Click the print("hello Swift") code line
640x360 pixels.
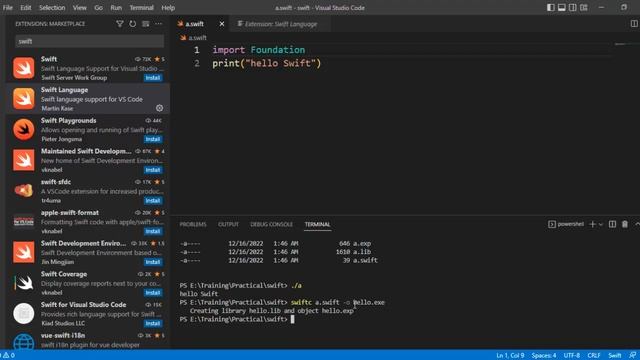click(x=267, y=63)
